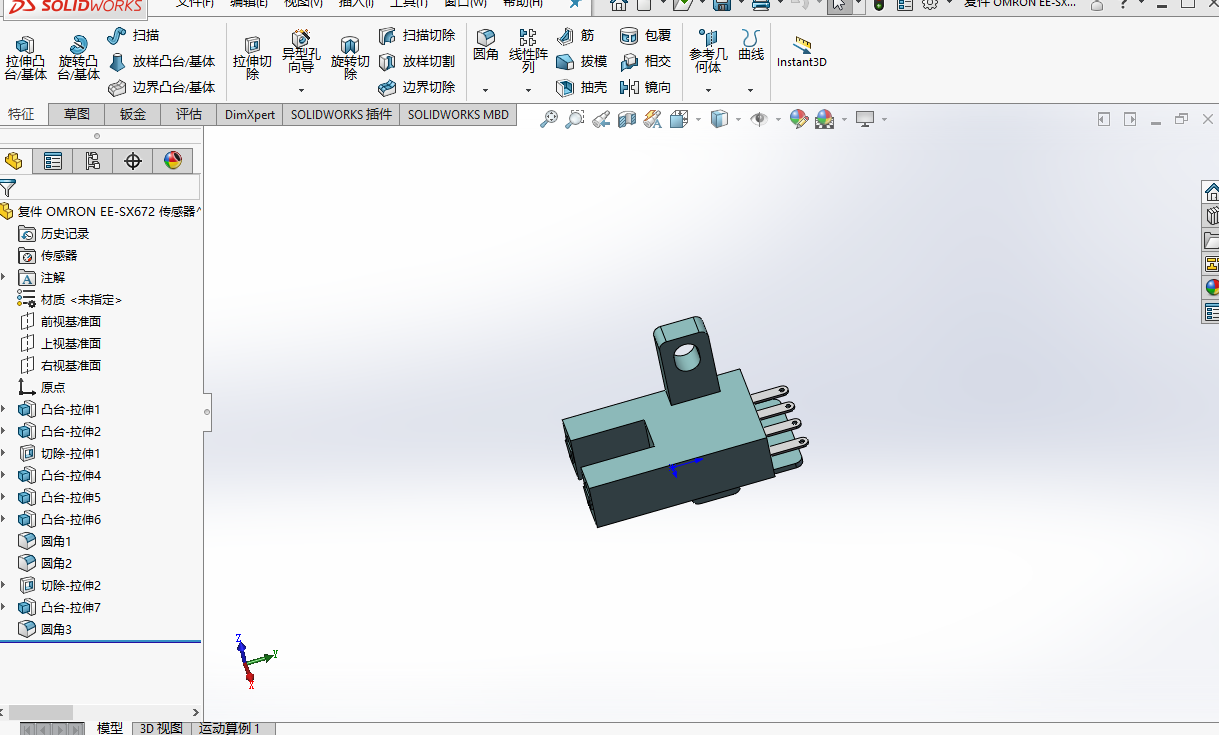Image resolution: width=1219 pixels, height=735 pixels.
Task: Select the 历史记录 history item
Action: click(x=54, y=233)
